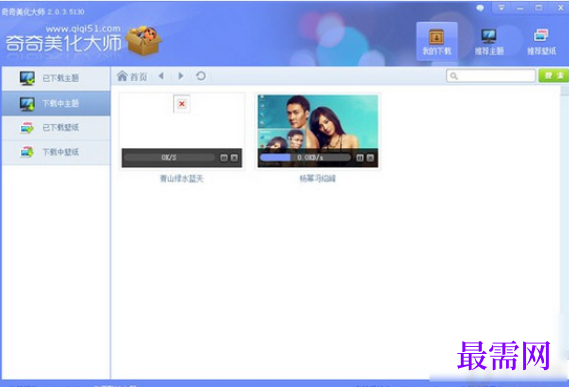Cancel the 杨幂冯绍峰 download
Viewport: 569px width, 387px height.
[x=370, y=158]
